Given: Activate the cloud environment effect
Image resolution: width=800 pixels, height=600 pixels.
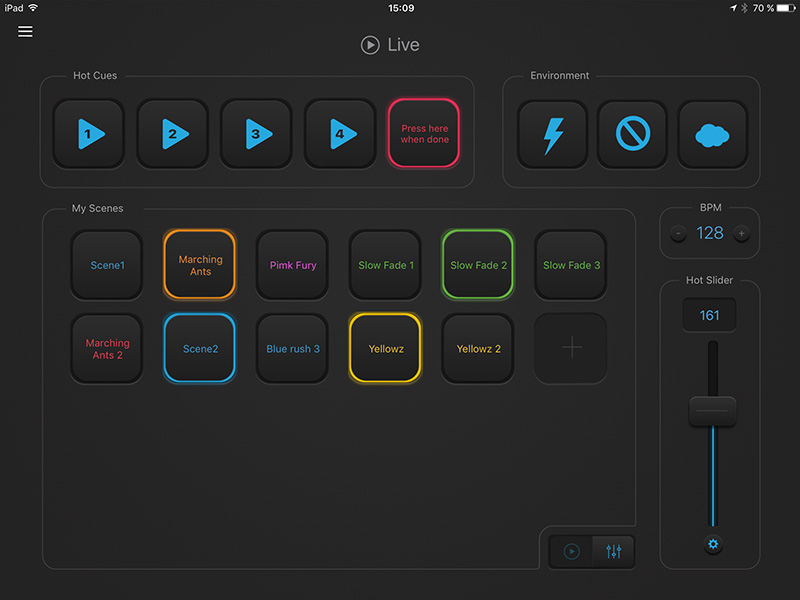Looking at the screenshot, I should point(712,134).
